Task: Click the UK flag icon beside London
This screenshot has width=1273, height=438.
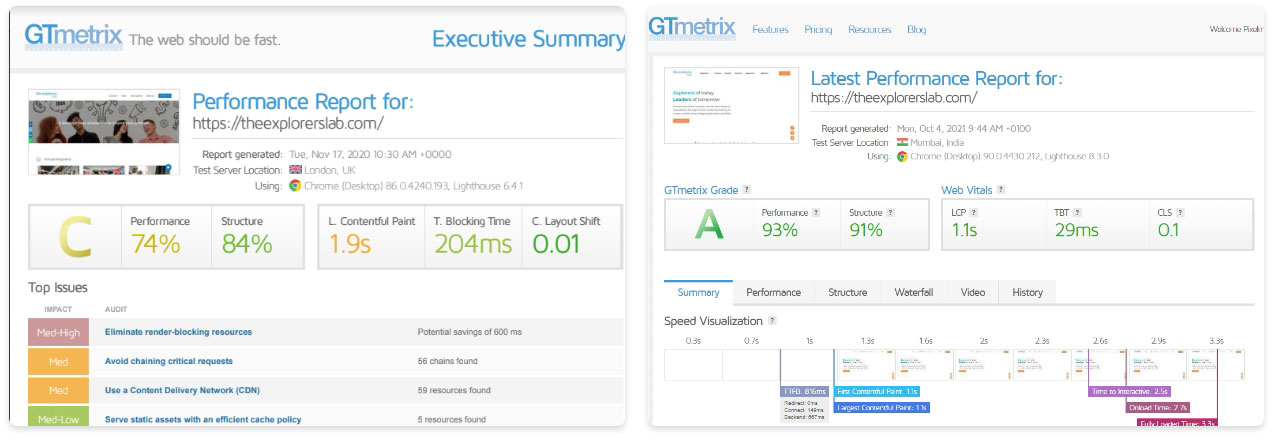Action: 295,170
